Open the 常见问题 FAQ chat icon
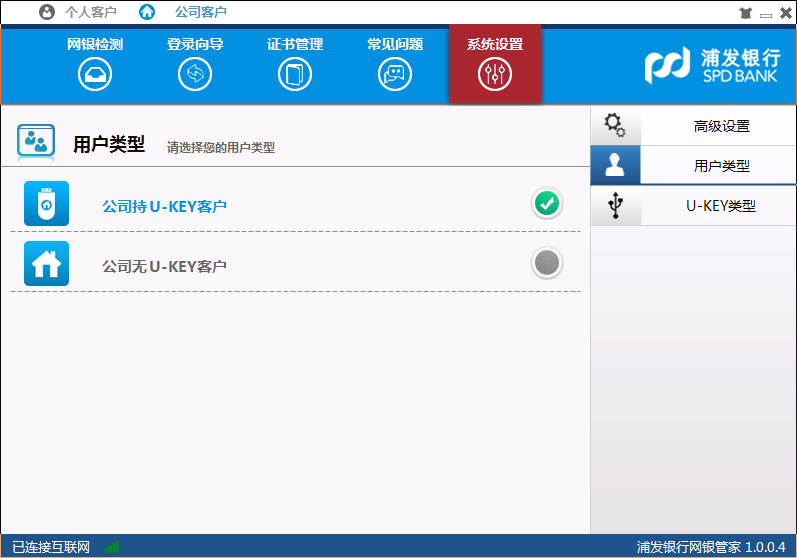Image resolution: width=797 pixels, height=558 pixels. click(x=395, y=74)
